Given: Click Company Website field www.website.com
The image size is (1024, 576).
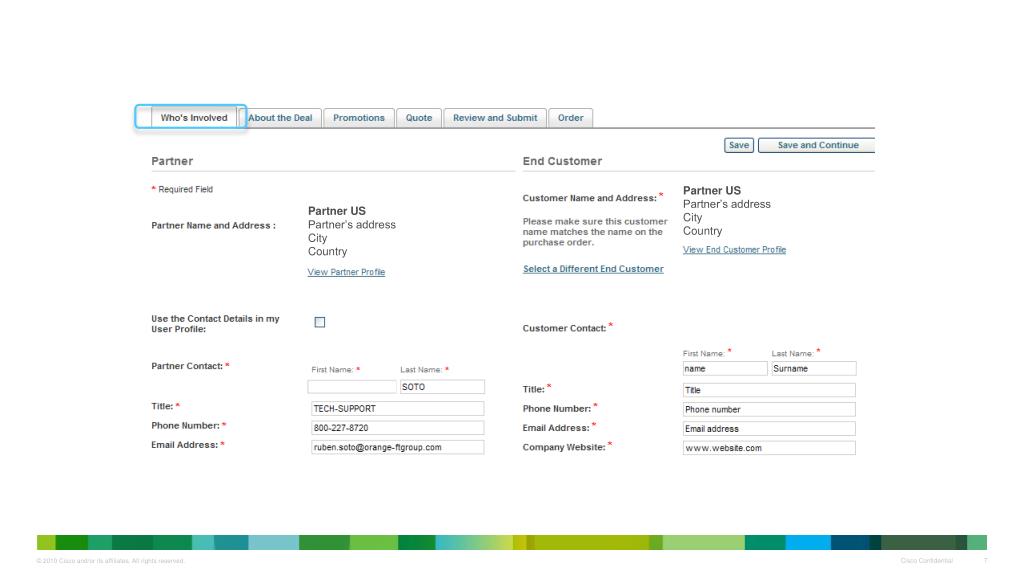Looking at the screenshot, I should [x=769, y=448].
